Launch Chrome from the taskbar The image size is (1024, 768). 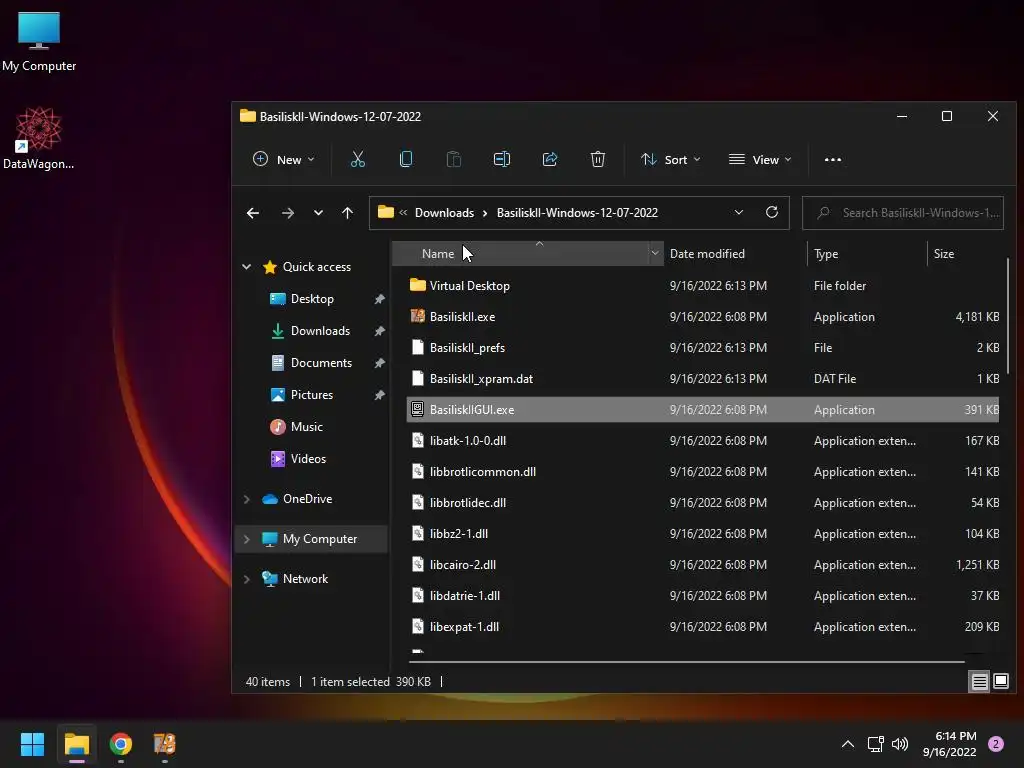[121, 744]
